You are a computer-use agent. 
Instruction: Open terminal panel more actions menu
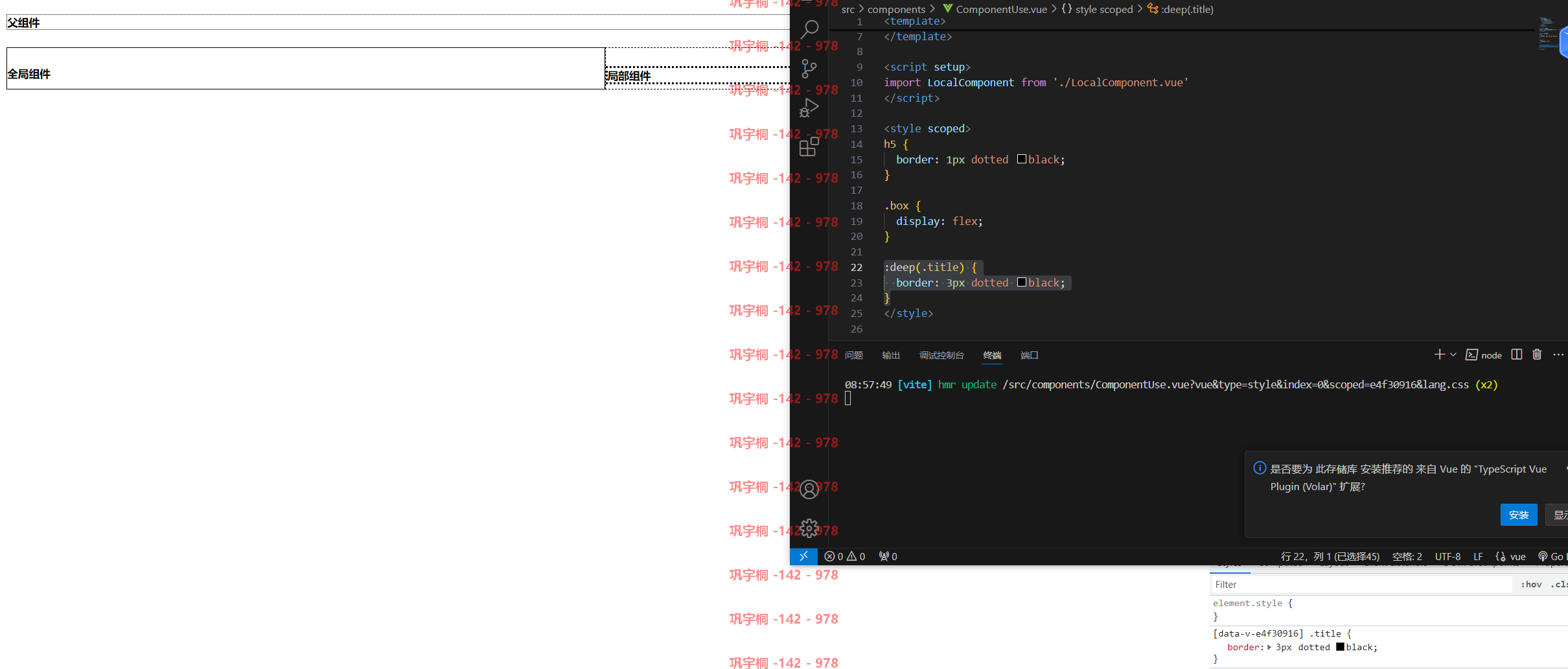pos(1558,355)
